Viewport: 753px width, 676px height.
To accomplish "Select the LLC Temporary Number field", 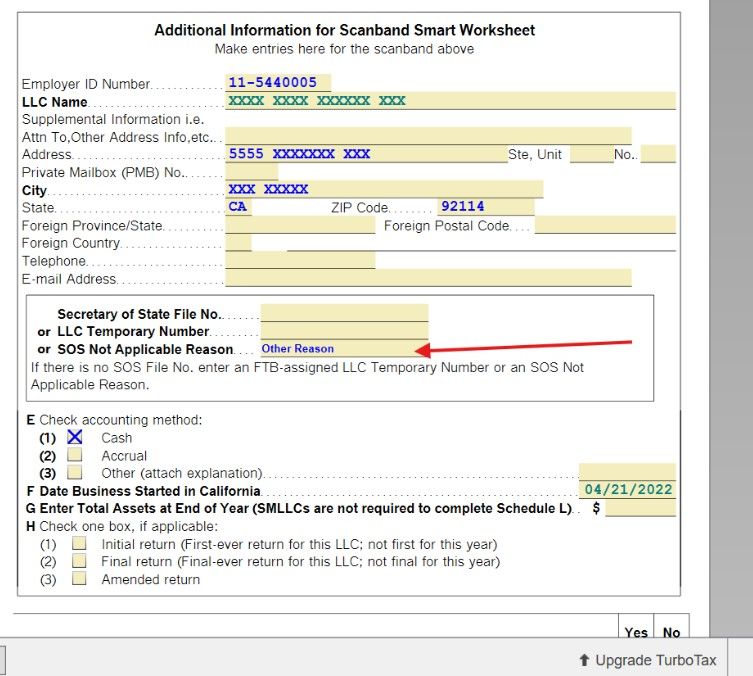I will tap(343, 331).
